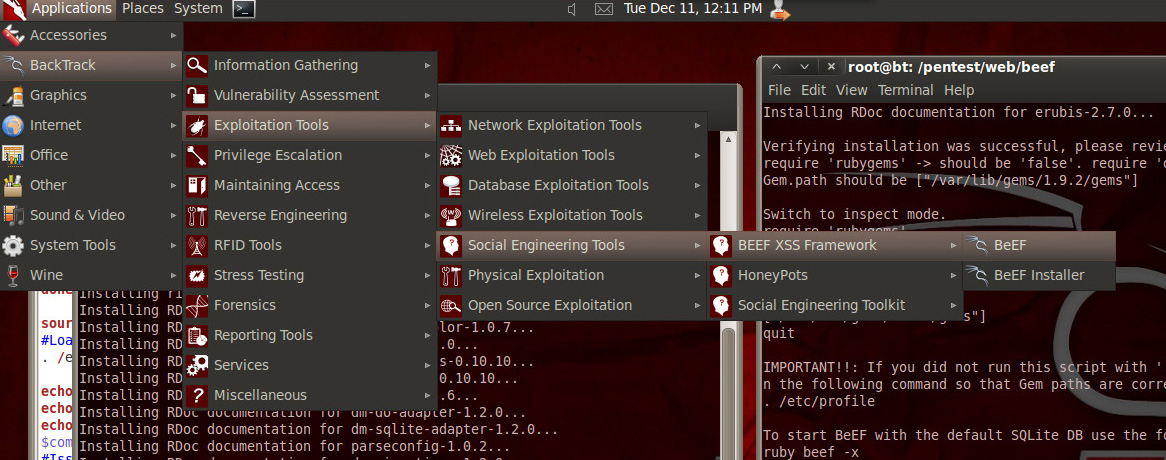The image size is (1166, 460).
Task: Expand the Vulnerability Assessment submenu arrow
Action: 427,96
